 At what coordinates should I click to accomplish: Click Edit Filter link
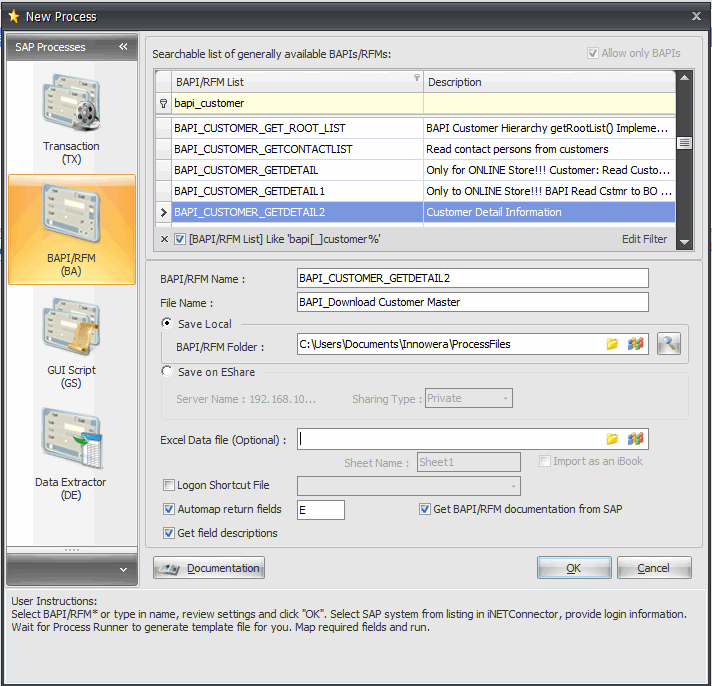point(644,240)
